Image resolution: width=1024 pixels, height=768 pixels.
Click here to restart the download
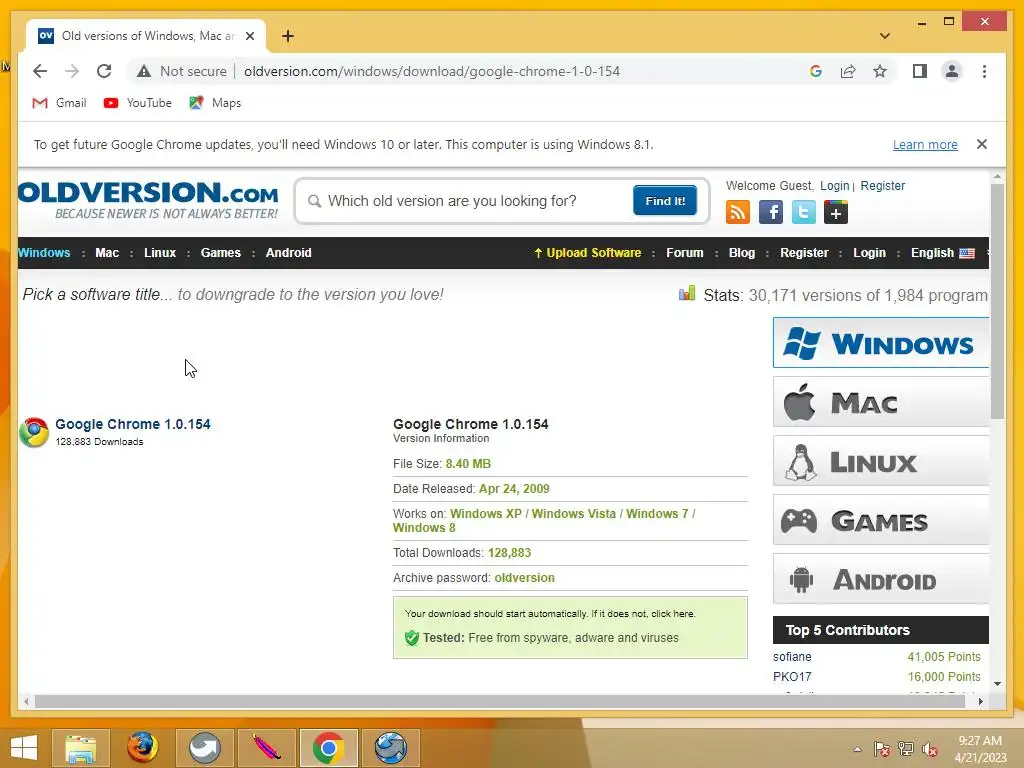pos(673,614)
